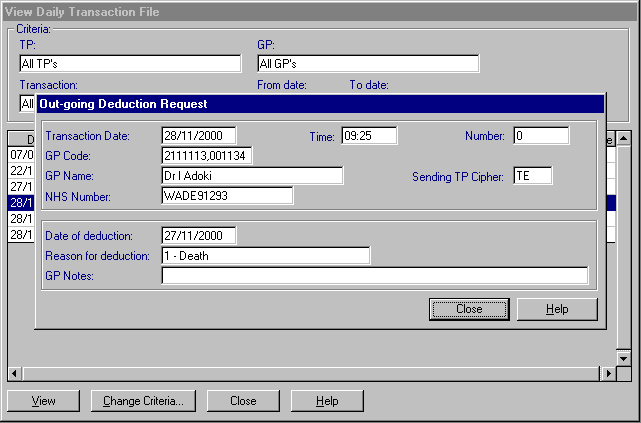Open Help in the Deduction Request dialog
Image resolution: width=641 pixels, height=423 pixels.
tap(557, 309)
